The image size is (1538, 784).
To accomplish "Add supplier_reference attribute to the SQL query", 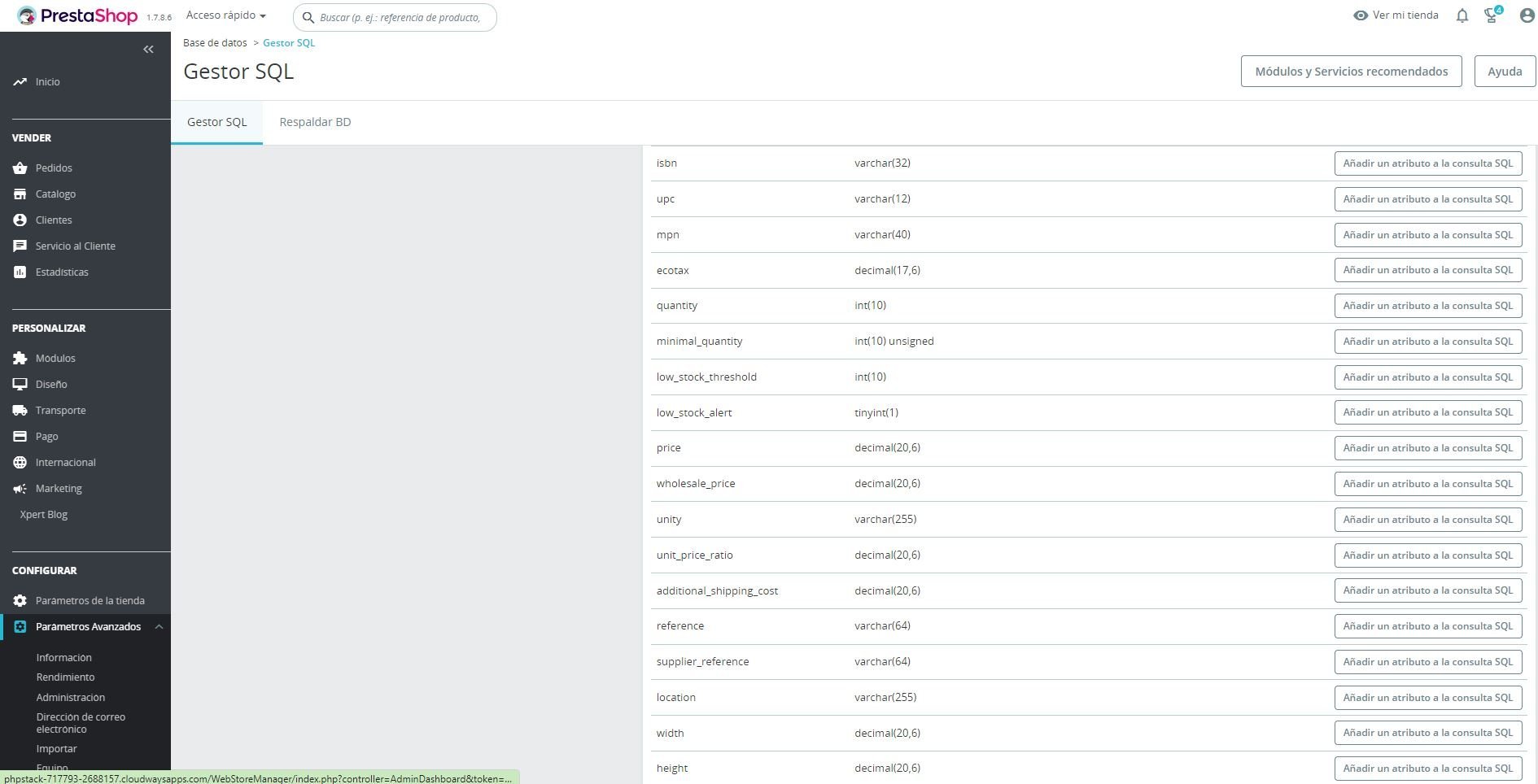I will tap(1428, 662).
